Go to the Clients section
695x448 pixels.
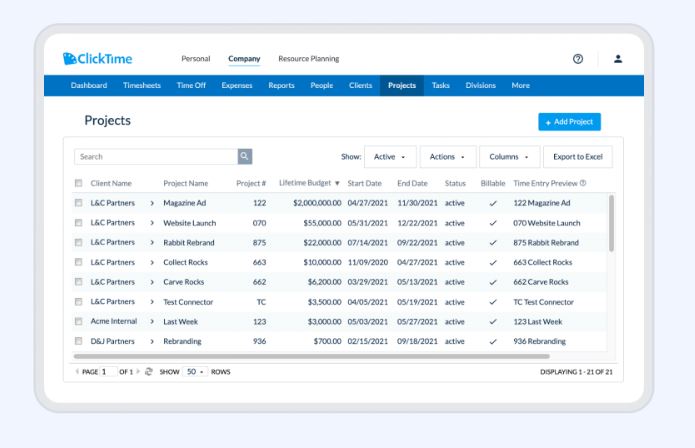(360, 85)
